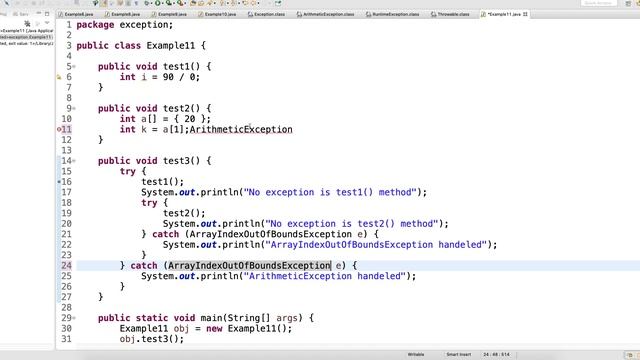This screenshot has width=640, height=360.
Task: Click the underlined 'ArithmeticException' on line 11
Action: pyautogui.click(x=241, y=129)
